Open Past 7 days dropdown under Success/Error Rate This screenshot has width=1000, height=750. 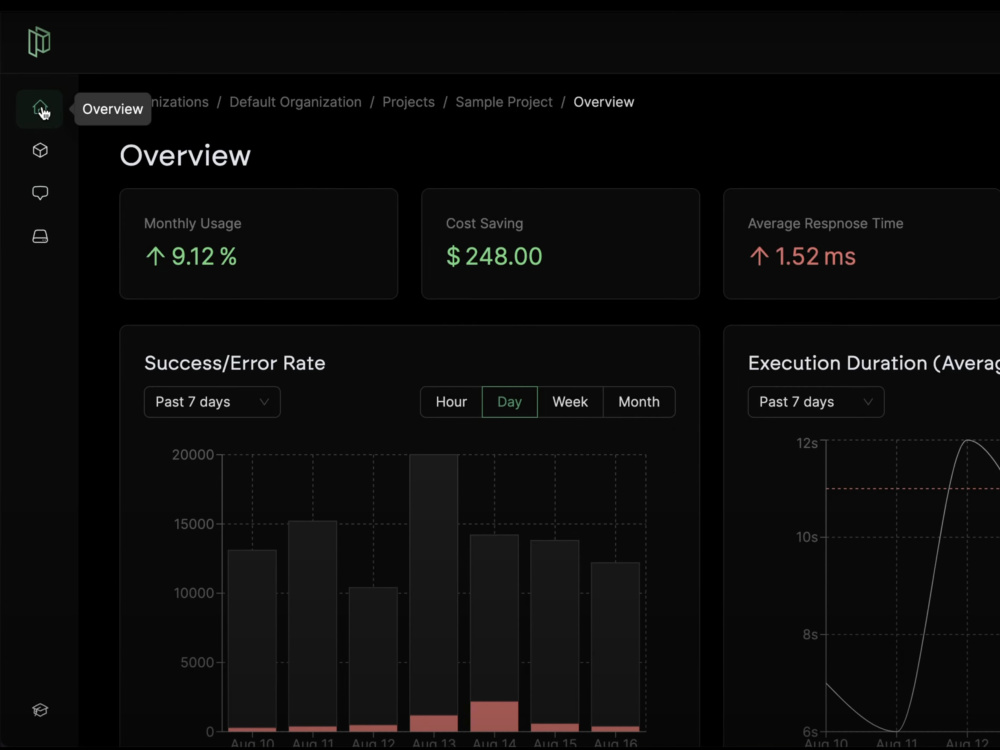[x=212, y=402]
